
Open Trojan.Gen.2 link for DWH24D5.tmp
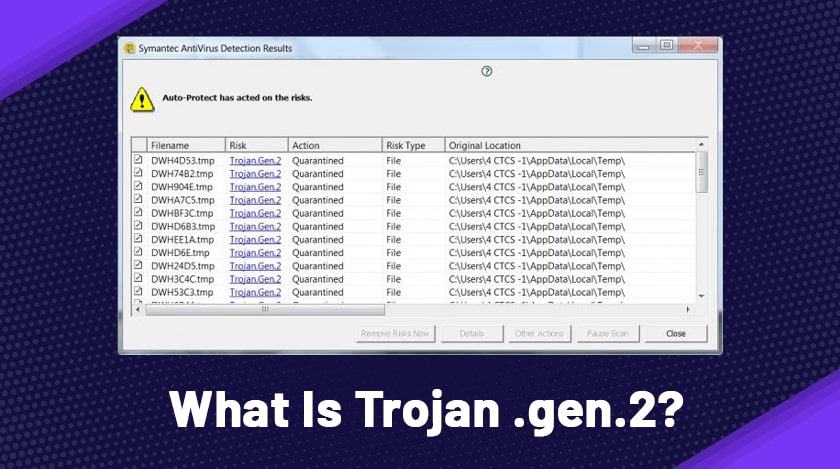(x=255, y=266)
